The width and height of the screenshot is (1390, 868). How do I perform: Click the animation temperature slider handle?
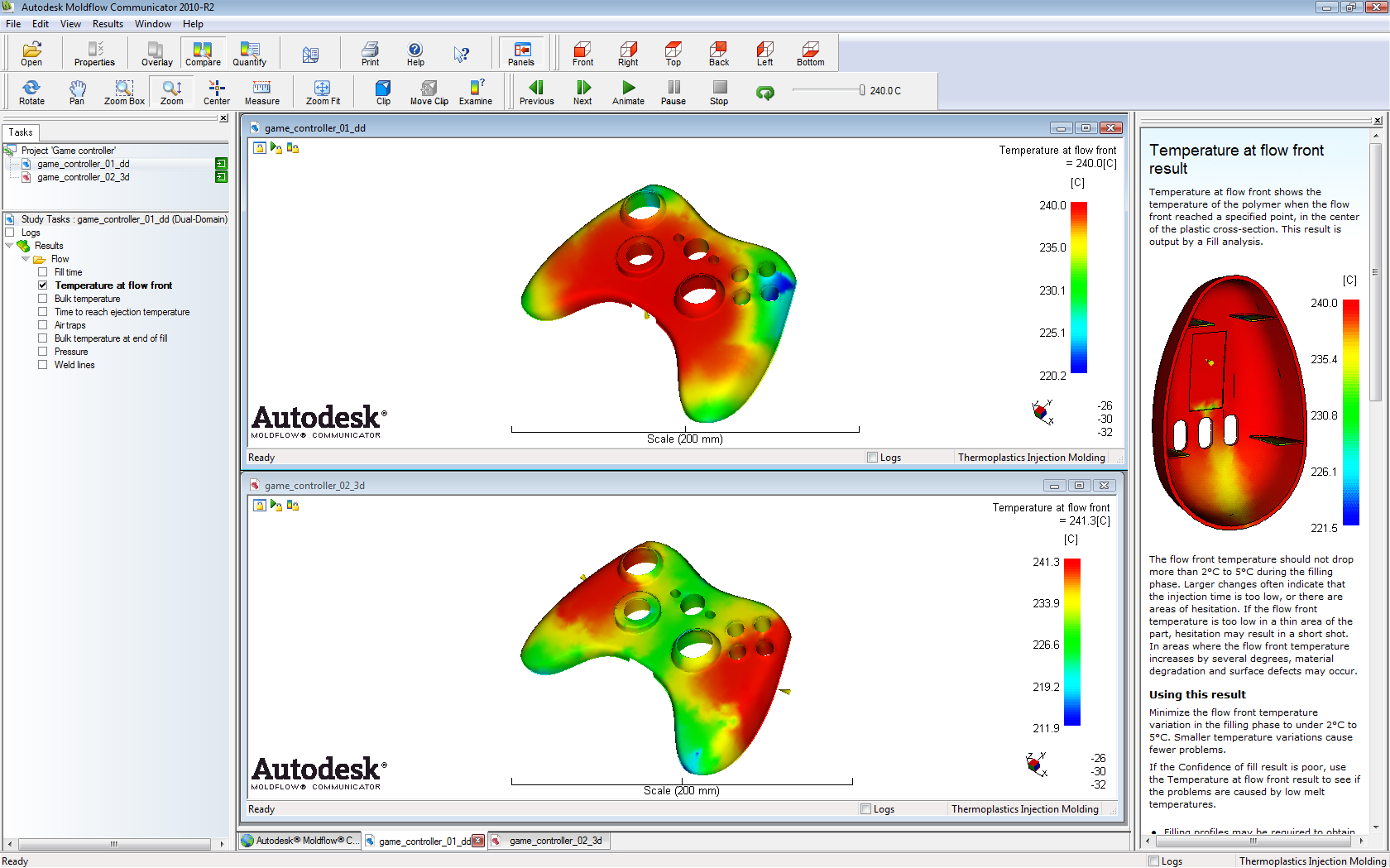pyautogui.click(x=862, y=90)
